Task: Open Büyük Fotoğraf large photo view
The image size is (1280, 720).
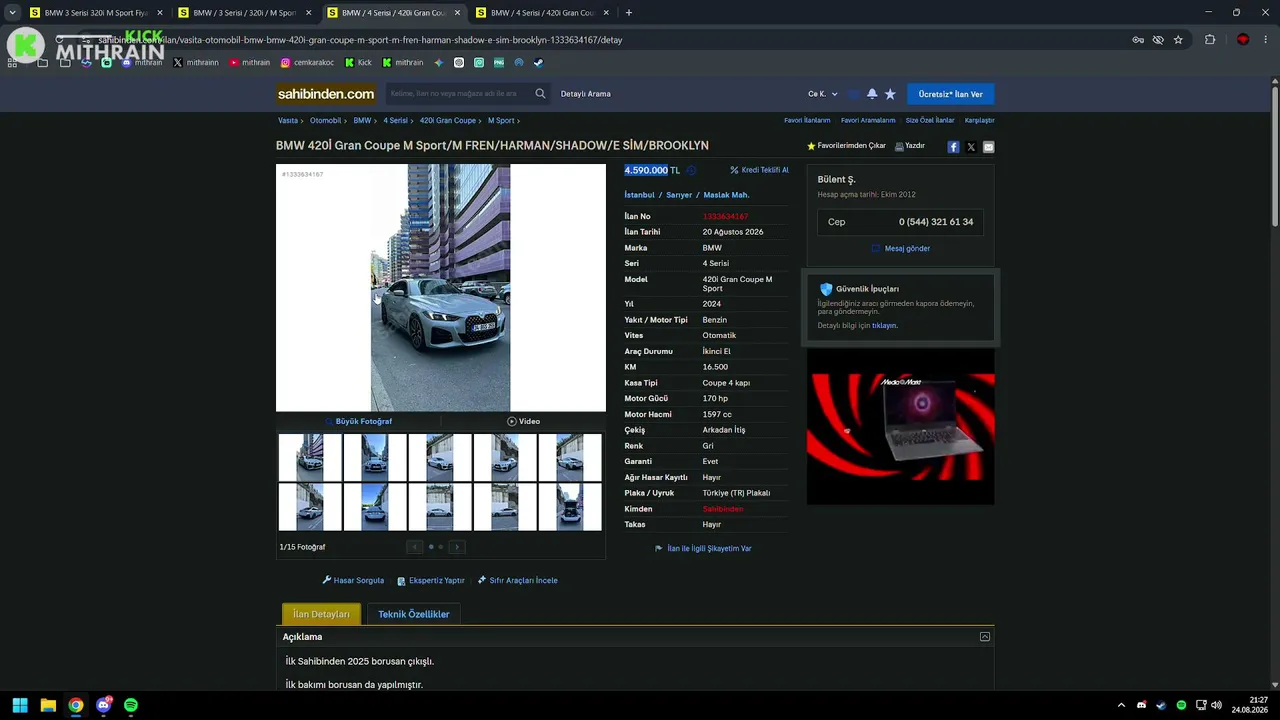Action: [358, 421]
